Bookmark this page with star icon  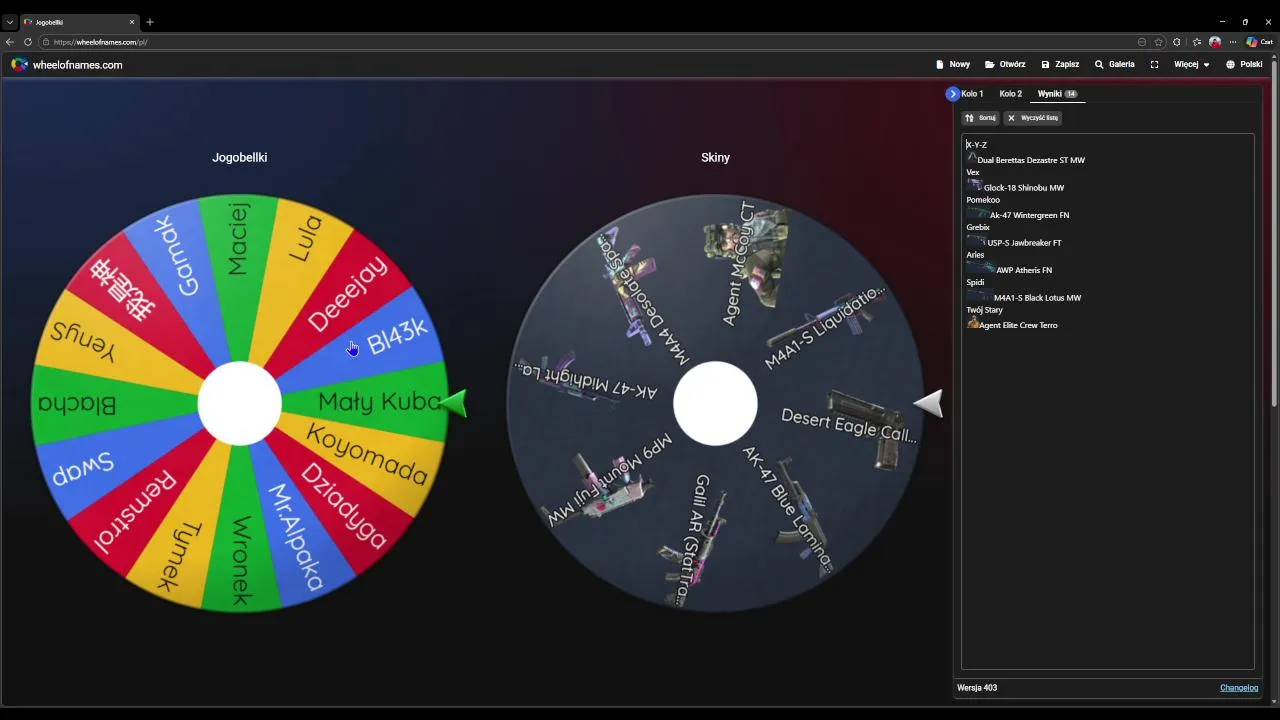[1159, 42]
